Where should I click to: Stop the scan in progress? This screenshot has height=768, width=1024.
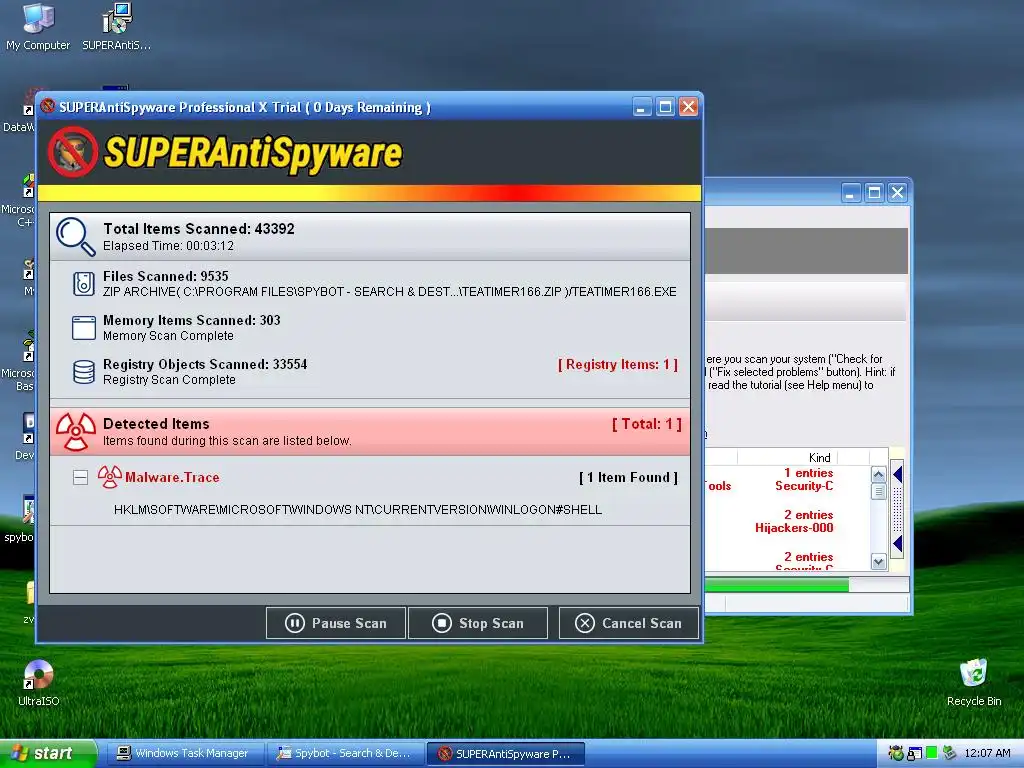[x=477, y=623]
